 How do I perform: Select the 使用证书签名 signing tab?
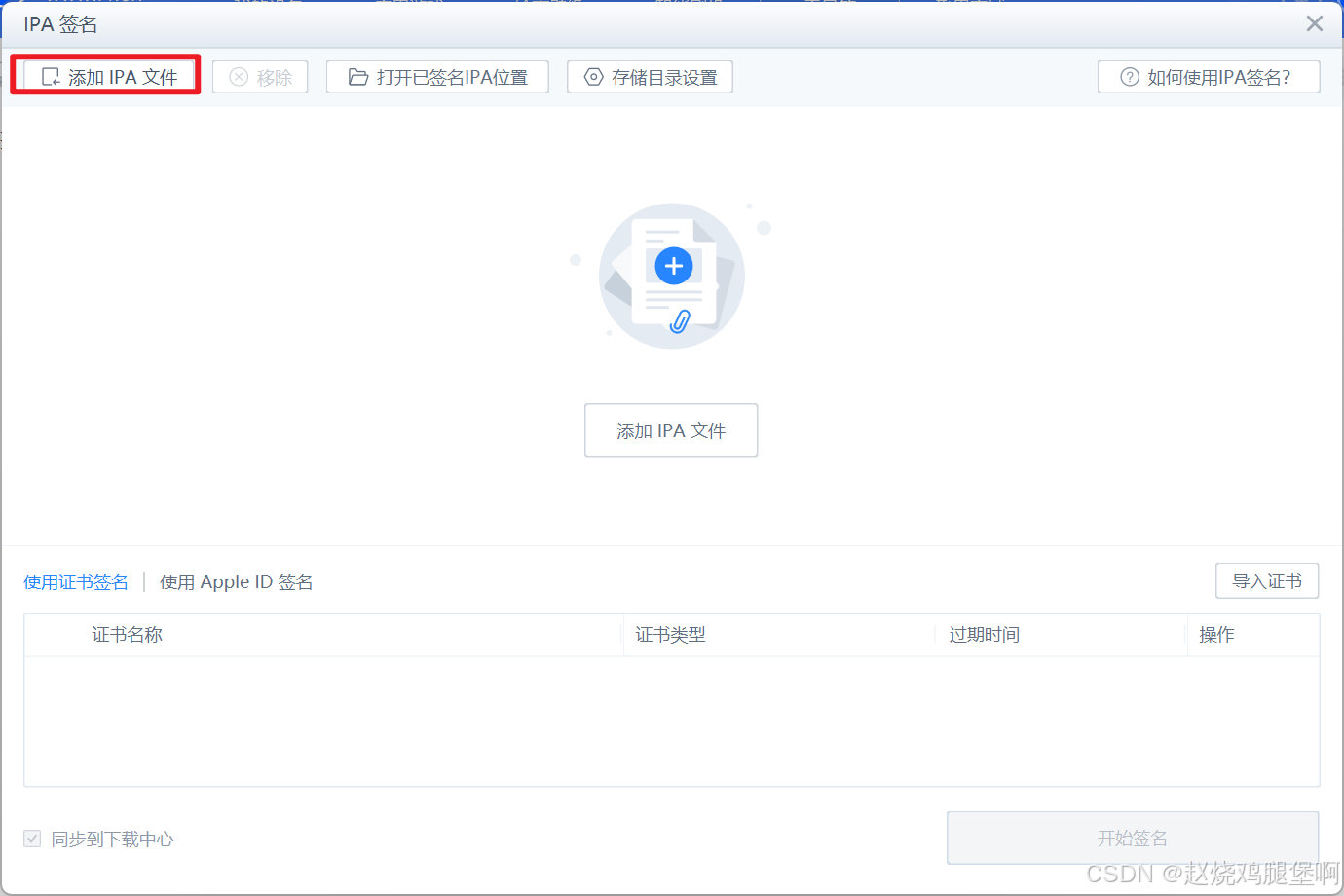tap(76, 581)
